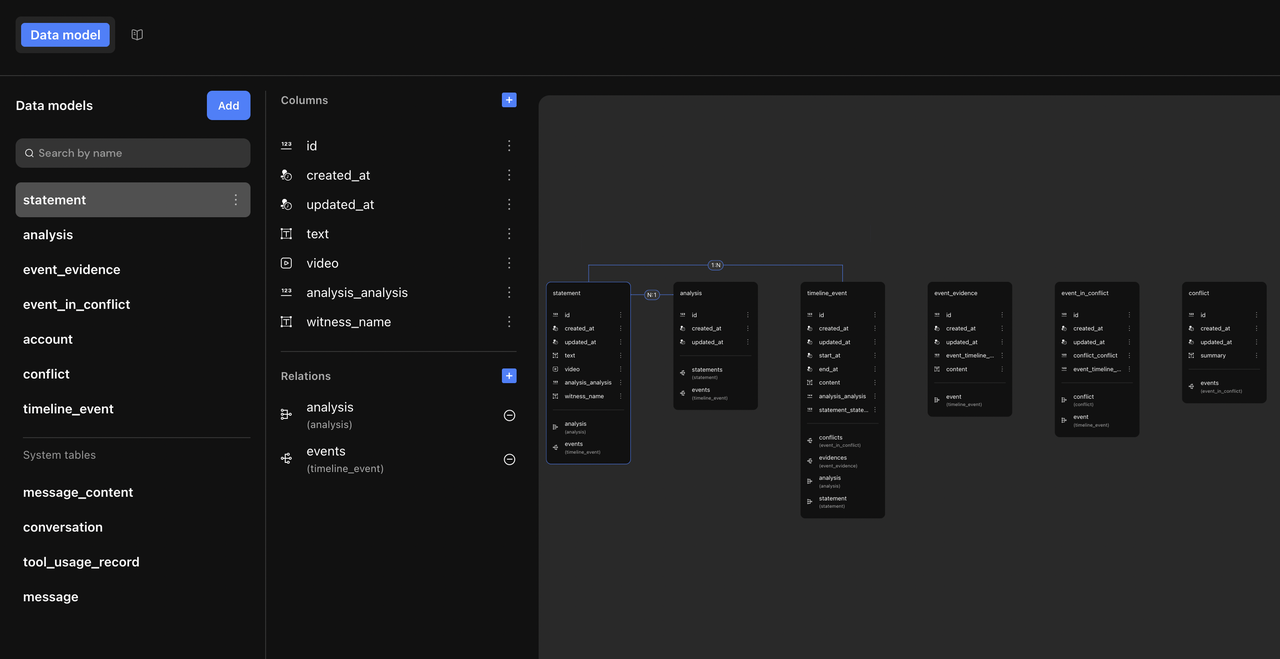The width and height of the screenshot is (1280, 659).
Task: Select the analysis_analysis row in the Columns panel
Action: [x=398, y=292]
